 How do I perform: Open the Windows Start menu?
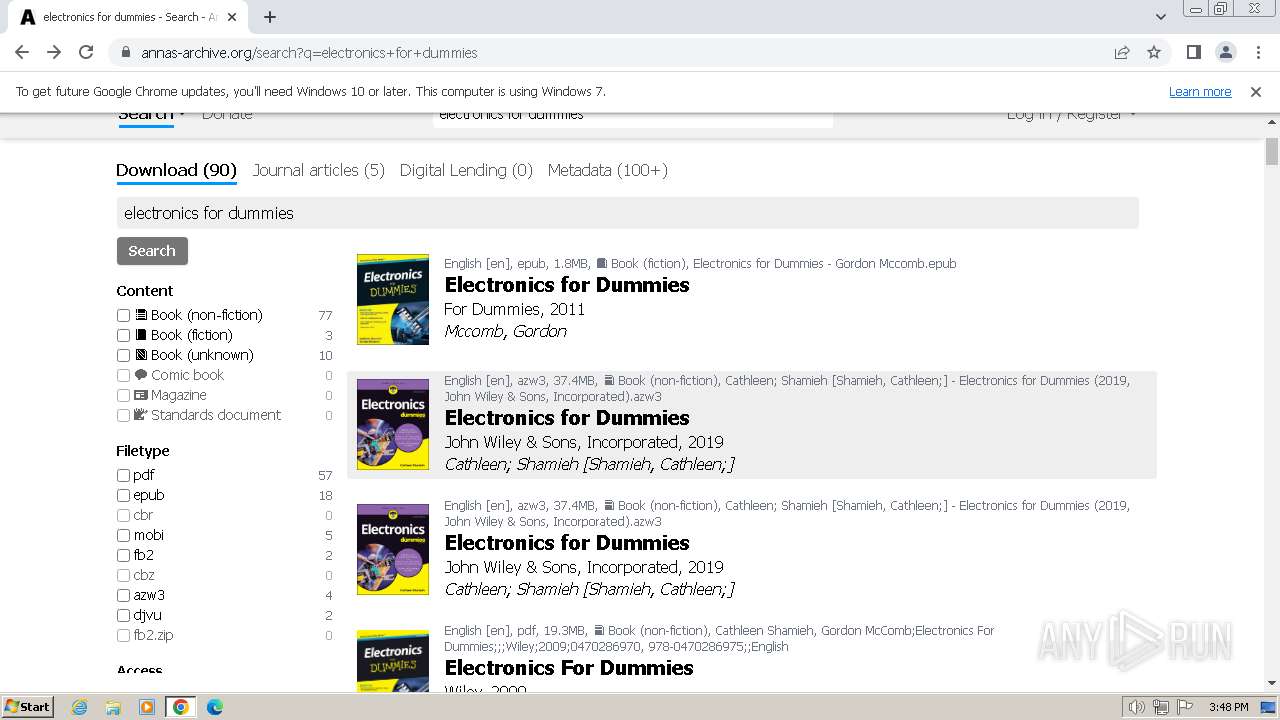[28, 706]
